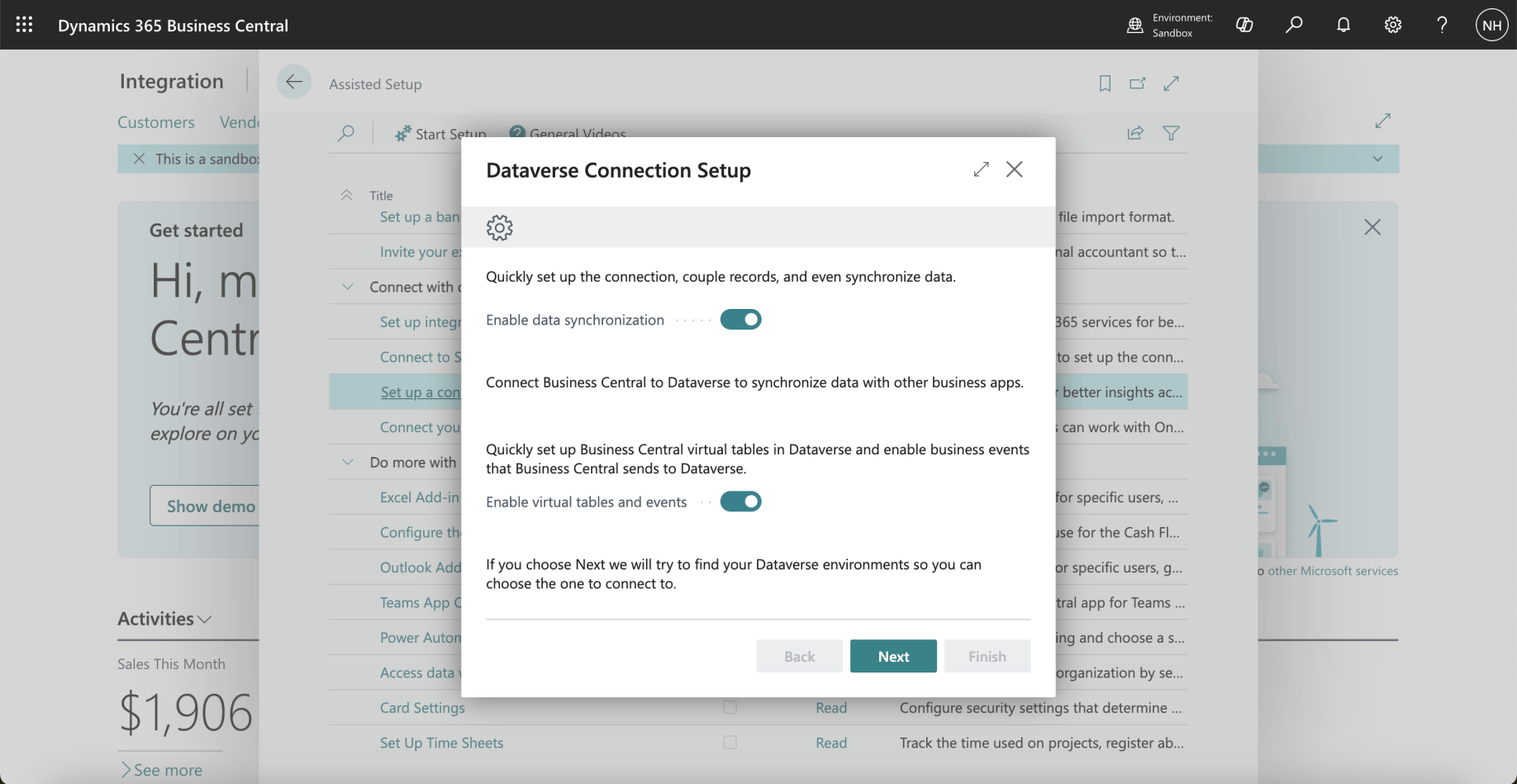
Task: Expand the role center page diagonal arrows
Action: pyautogui.click(x=1383, y=121)
